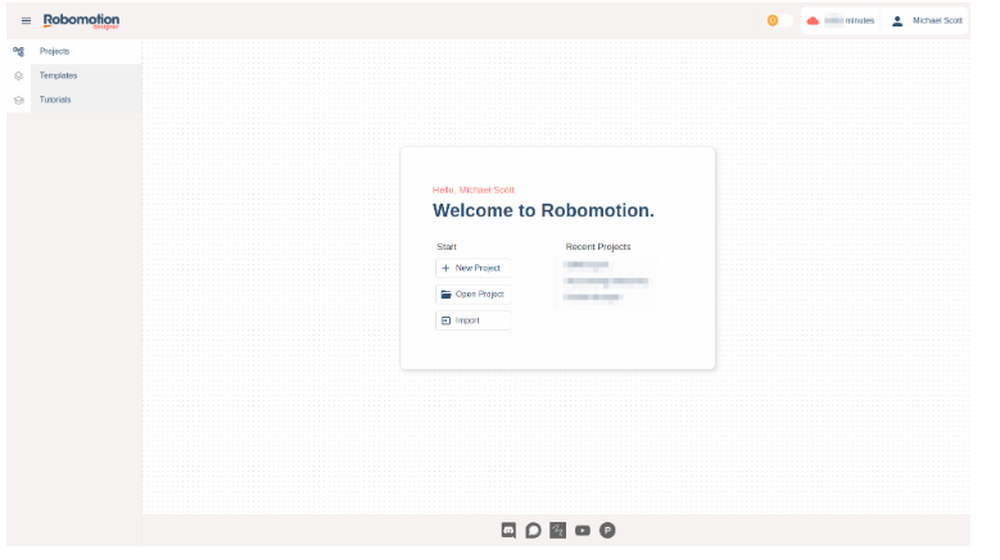Open the Discord community icon

tap(508, 531)
